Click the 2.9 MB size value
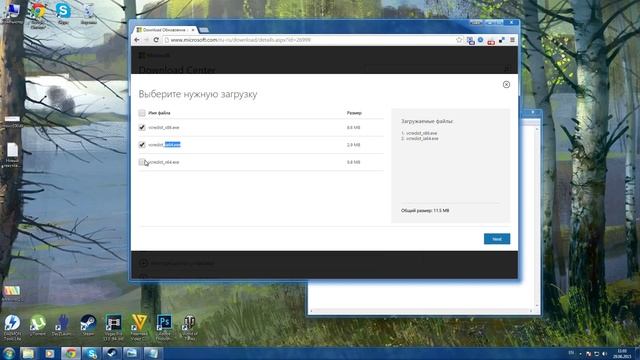Viewport: 640px width, 360px height. [x=353, y=145]
